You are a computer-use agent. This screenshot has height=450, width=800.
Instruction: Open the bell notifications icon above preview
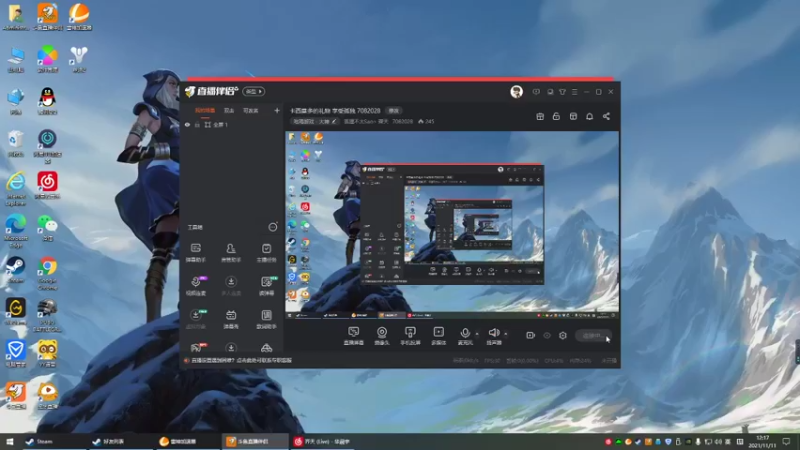(x=589, y=116)
